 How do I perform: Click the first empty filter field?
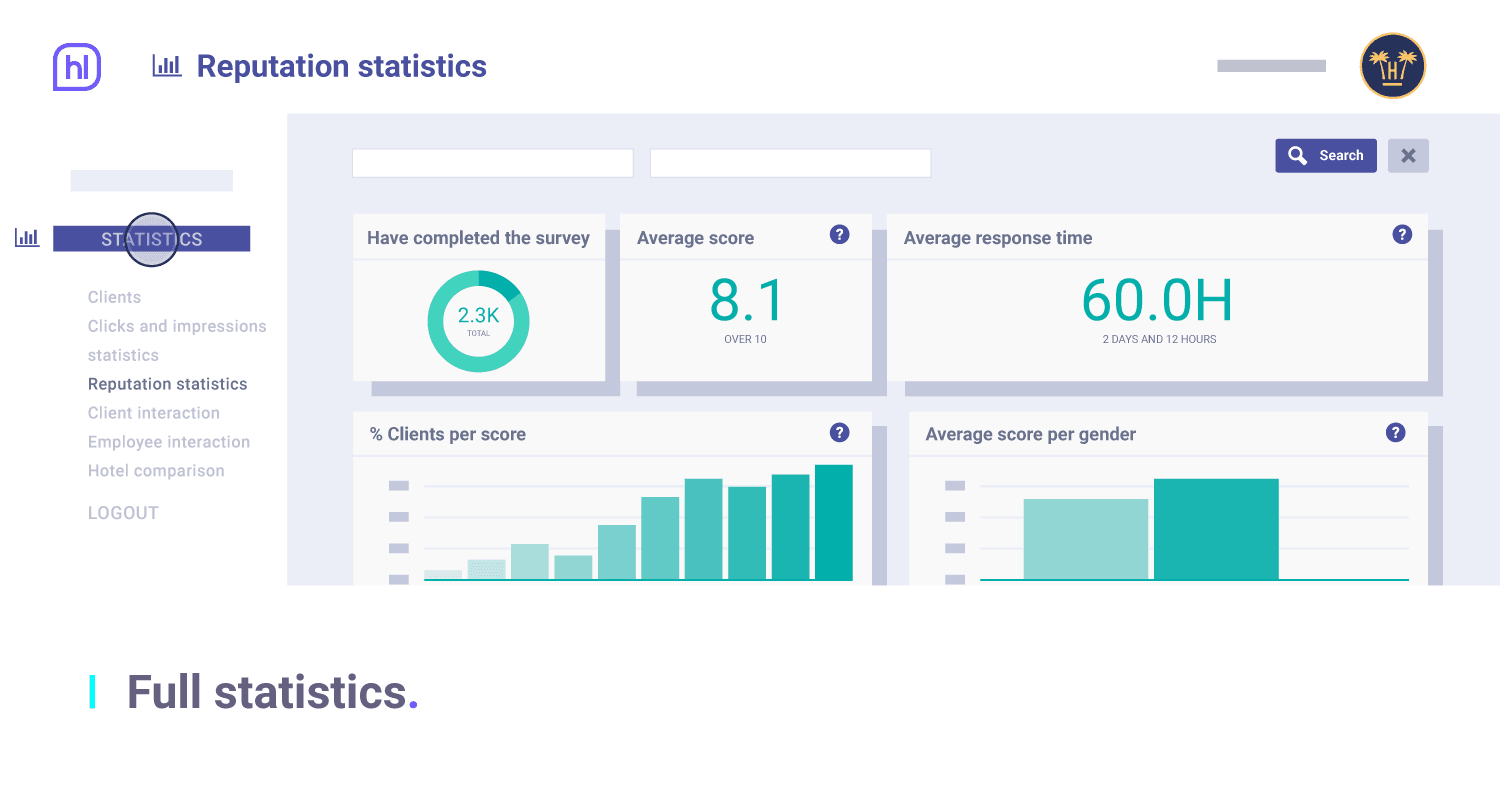pyautogui.click(x=492, y=163)
